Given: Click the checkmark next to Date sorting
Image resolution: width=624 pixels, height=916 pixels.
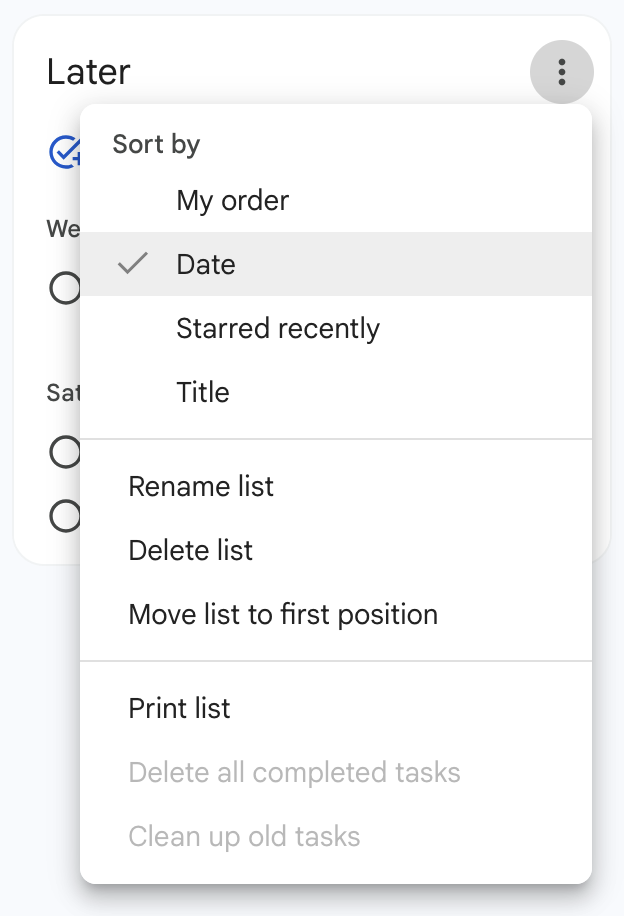Looking at the screenshot, I should 133,264.
